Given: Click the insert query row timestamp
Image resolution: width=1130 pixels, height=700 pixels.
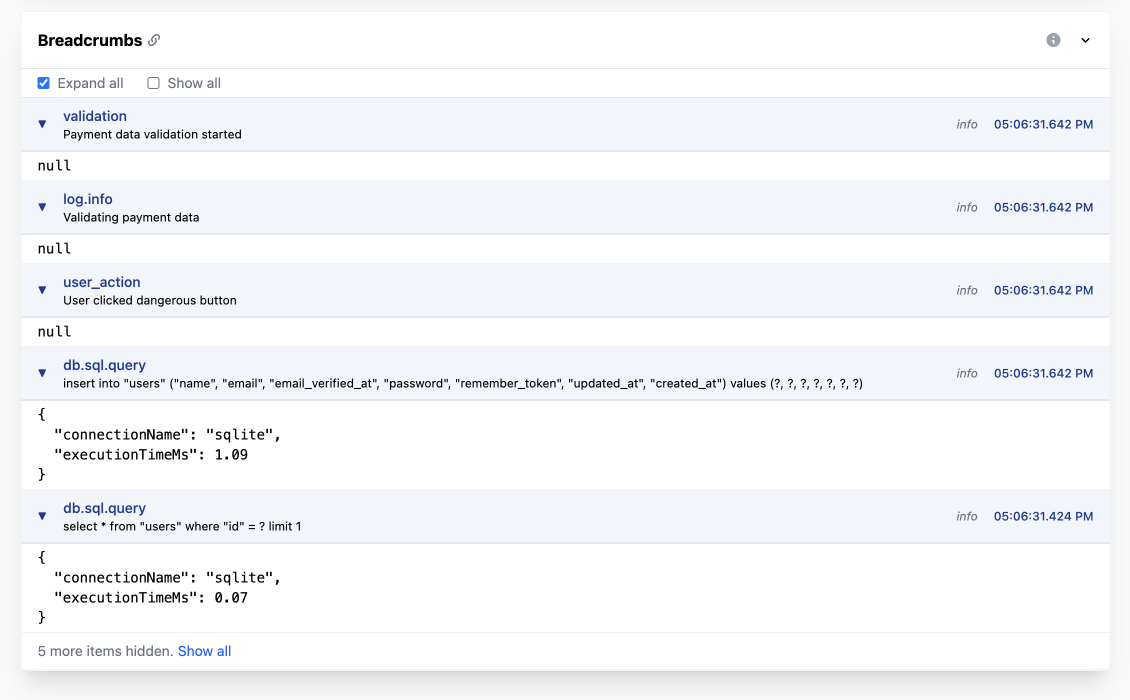Looking at the screenshot, I should coord(1043,373).
